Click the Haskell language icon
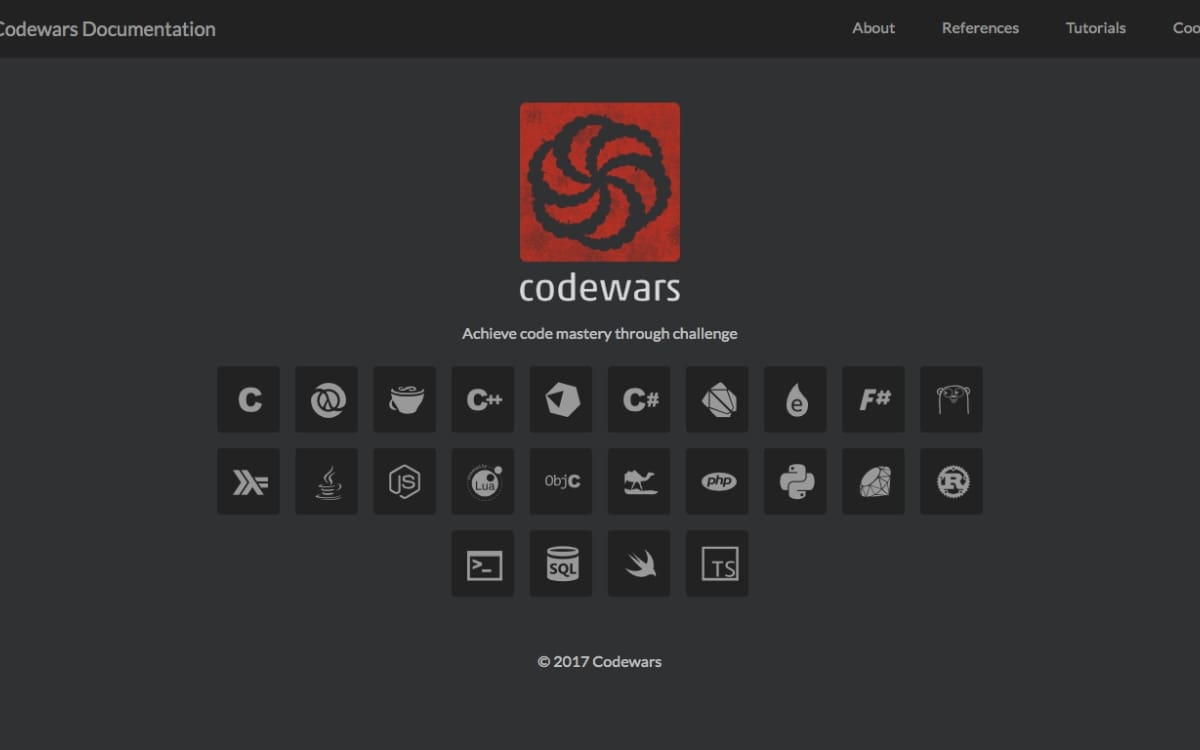Screen dimensions: 1200x750 point(248,481)
